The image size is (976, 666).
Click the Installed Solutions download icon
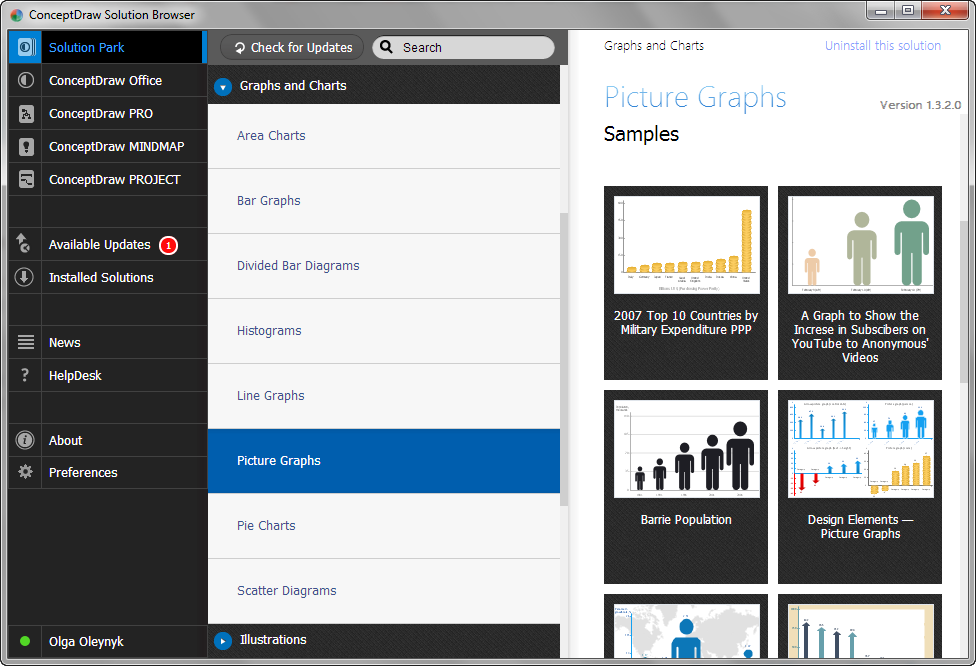click(x=24, y=277)
